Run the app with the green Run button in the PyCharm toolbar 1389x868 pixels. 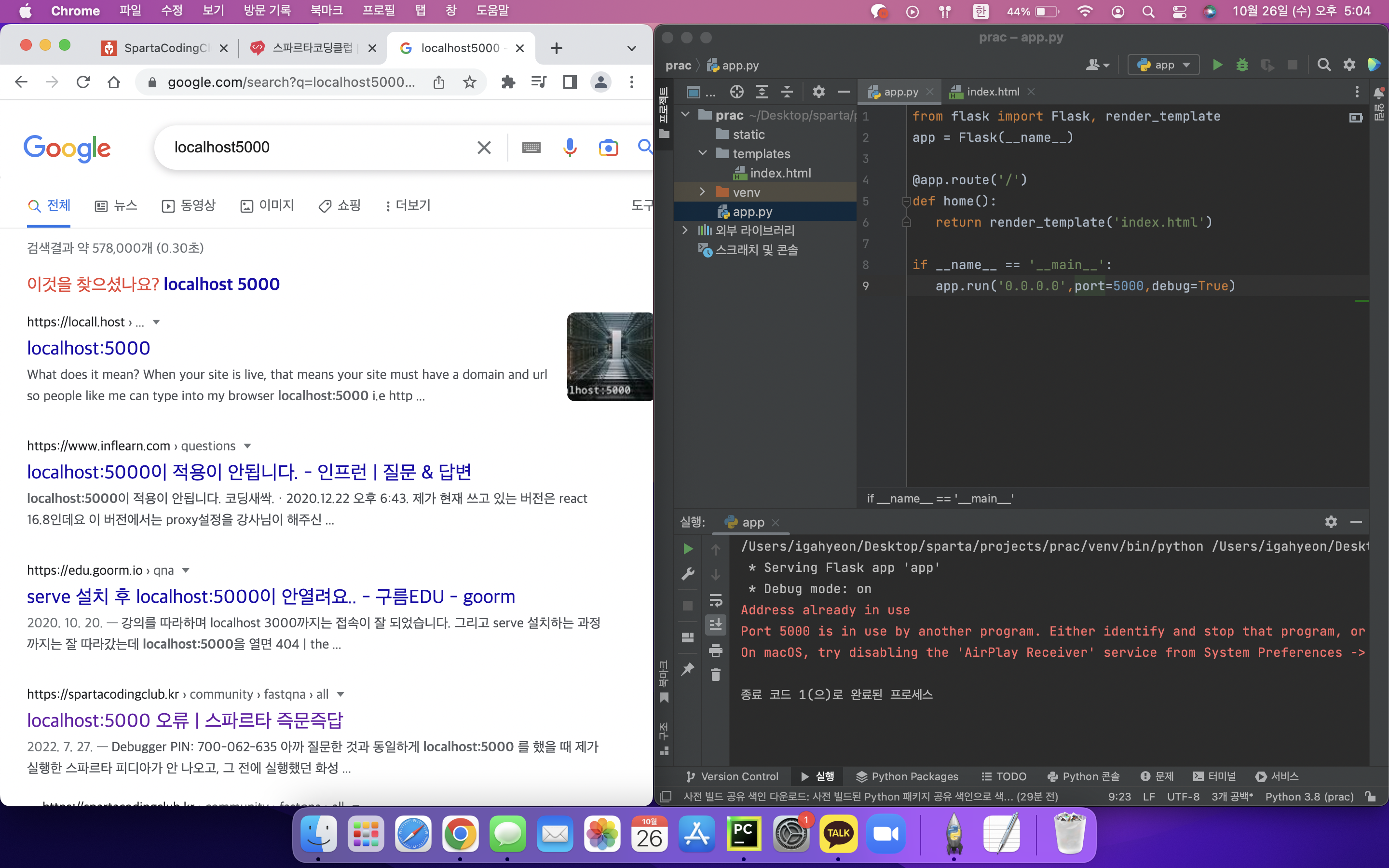pyautogui.click(x=1217, y=65)
